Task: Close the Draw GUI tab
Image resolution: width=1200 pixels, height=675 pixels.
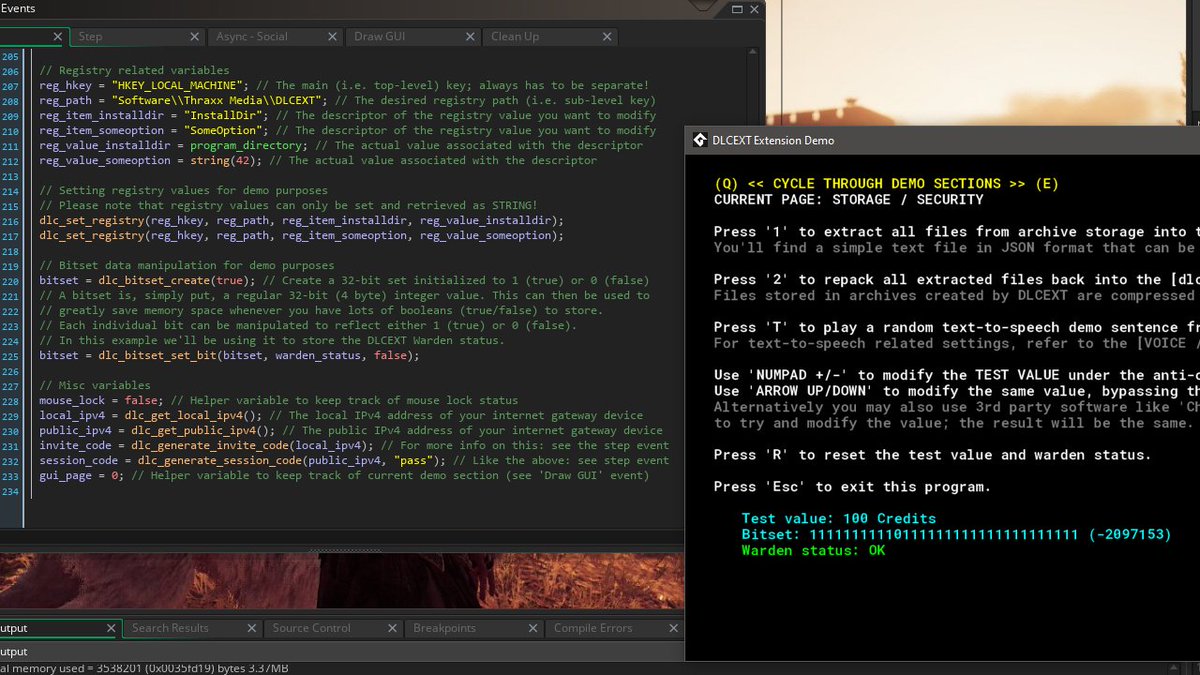Action: click(470, 37)
